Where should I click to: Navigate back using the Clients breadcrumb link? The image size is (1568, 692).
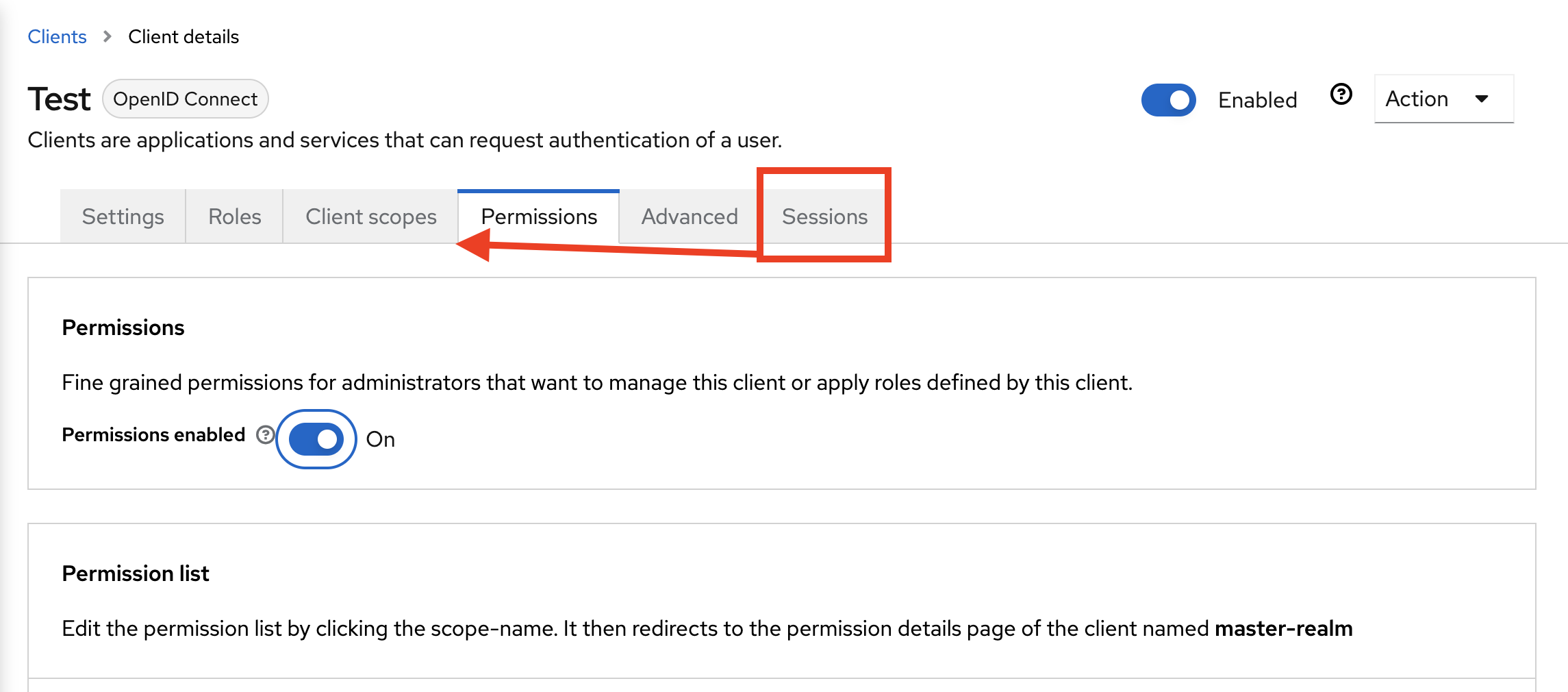(57, 36)
